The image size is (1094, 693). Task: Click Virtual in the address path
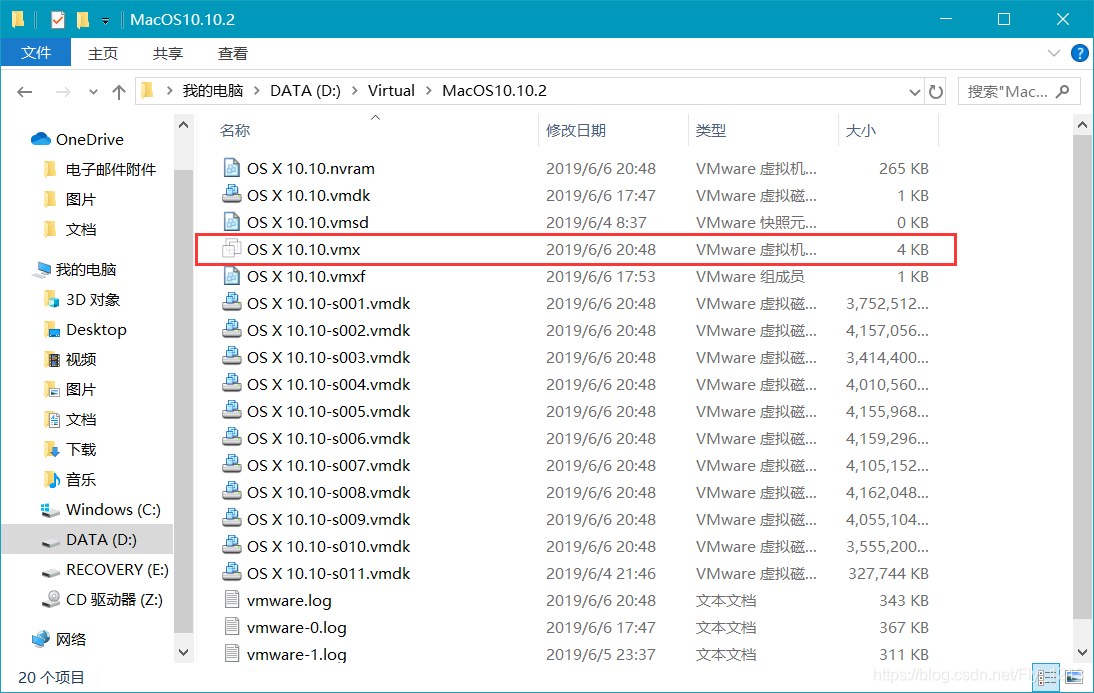pos(391,91)
